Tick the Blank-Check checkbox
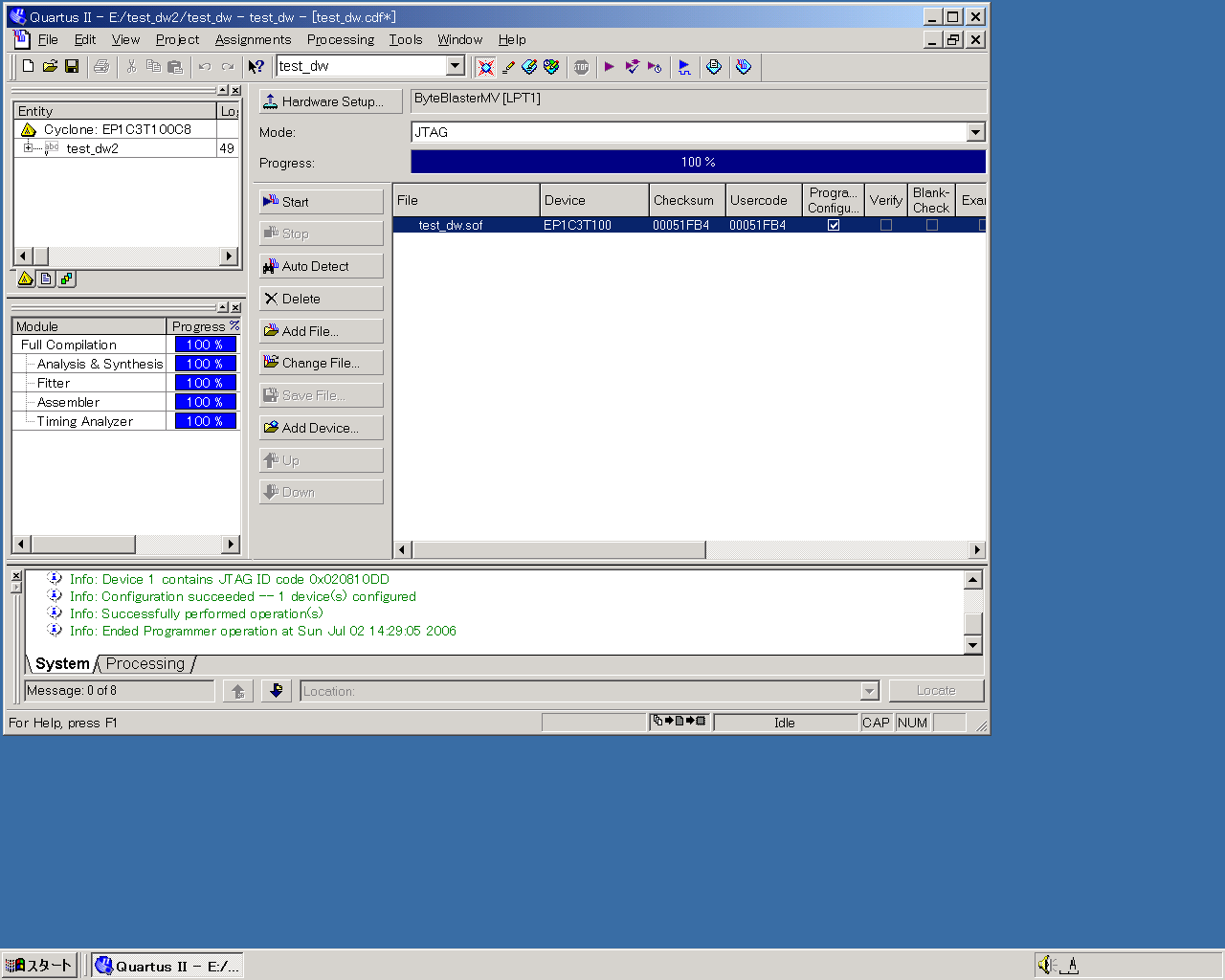 point(932,226)
